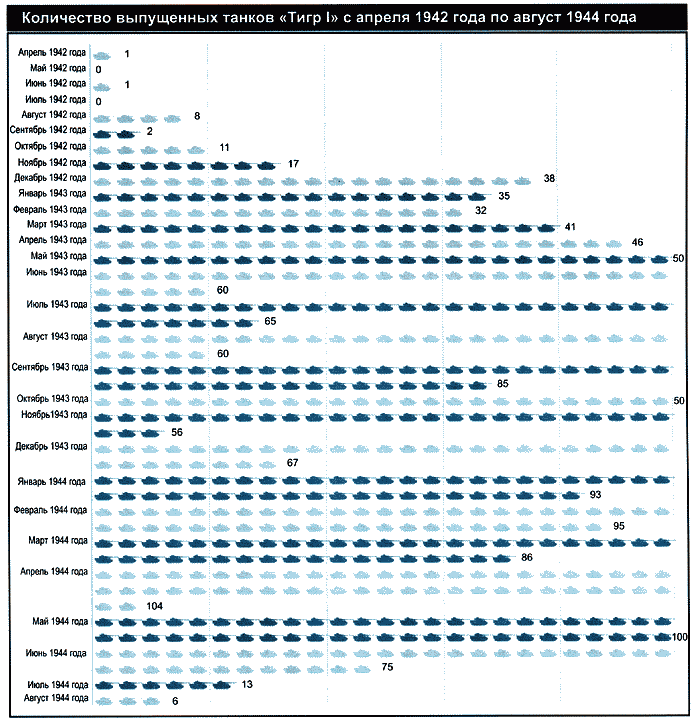This screenshot has width=695, height=720.
Task: Click the value 38 for Декабрь 1942
Action: (549, 178)
